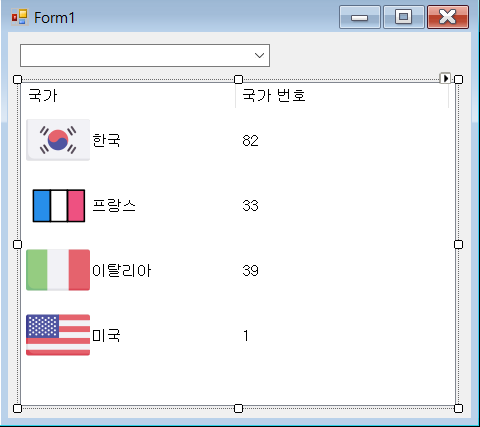Click the 국가 column header

pos(128,96)
